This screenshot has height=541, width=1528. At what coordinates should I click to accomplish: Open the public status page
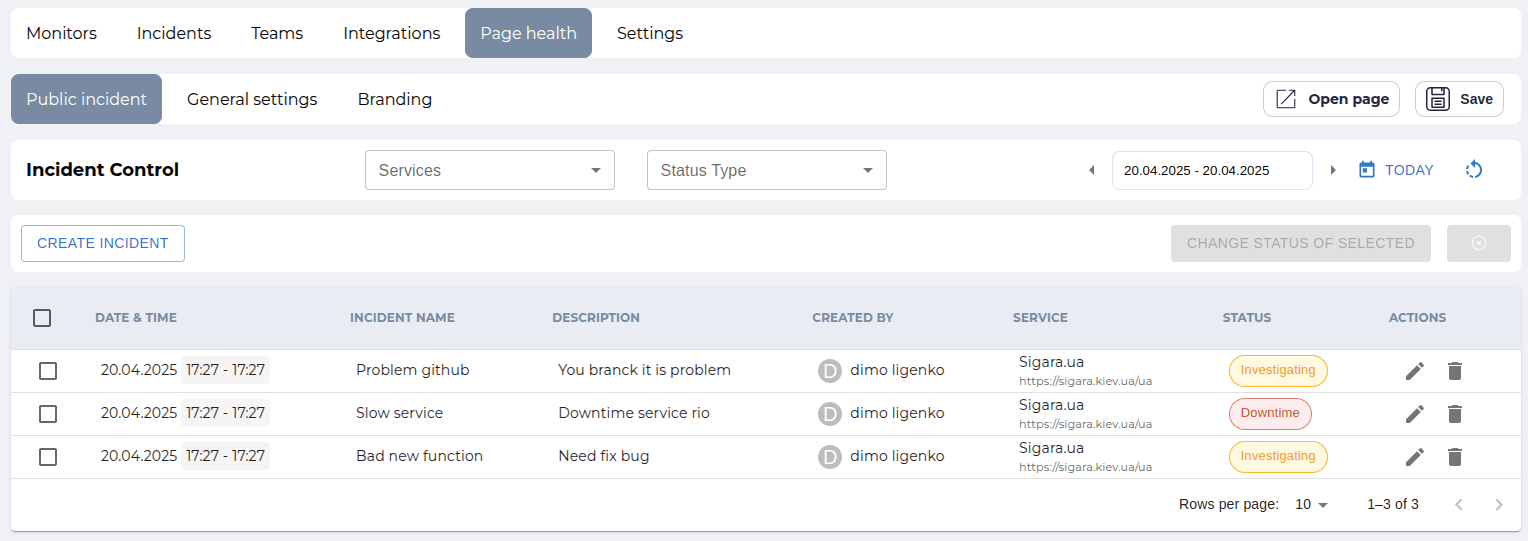[x=1331, y=99]
